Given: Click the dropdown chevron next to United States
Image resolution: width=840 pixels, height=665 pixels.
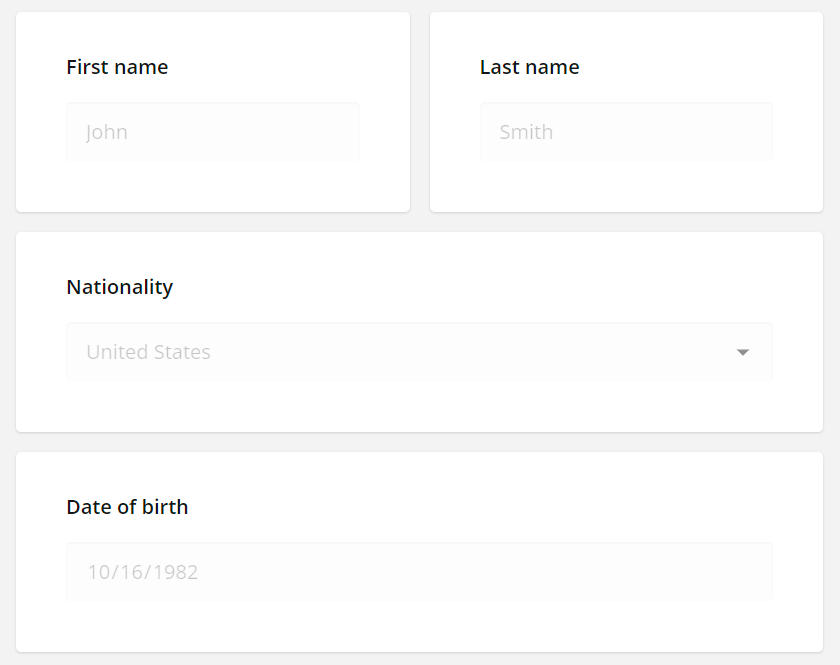Looking at the screenshot, I should point(742,351).
